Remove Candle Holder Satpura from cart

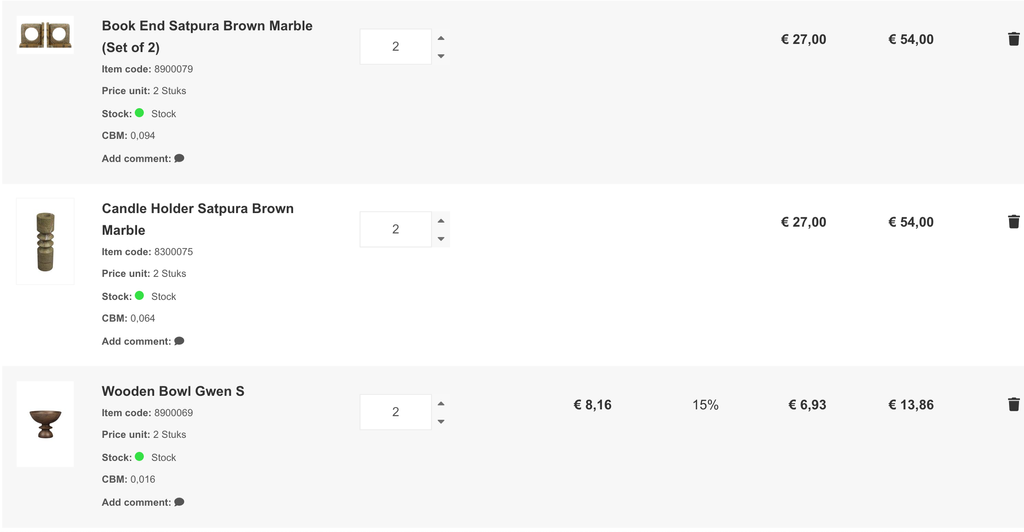click(1014, 222)
